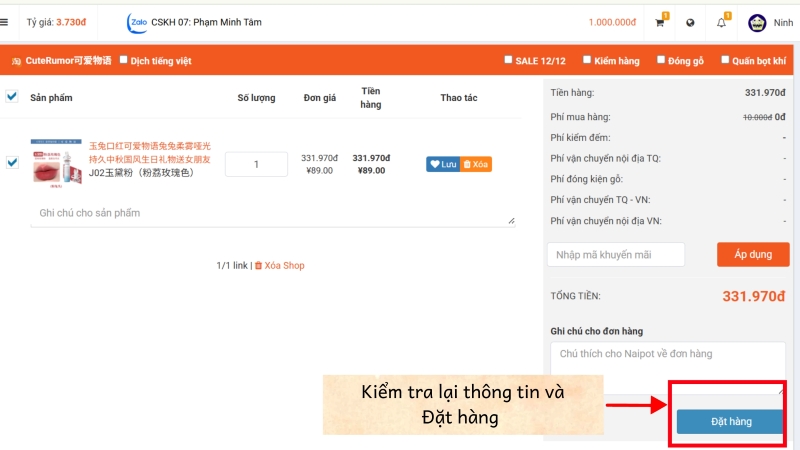Click the Tiền hàng ¥89.00 cell

(371, 170)
